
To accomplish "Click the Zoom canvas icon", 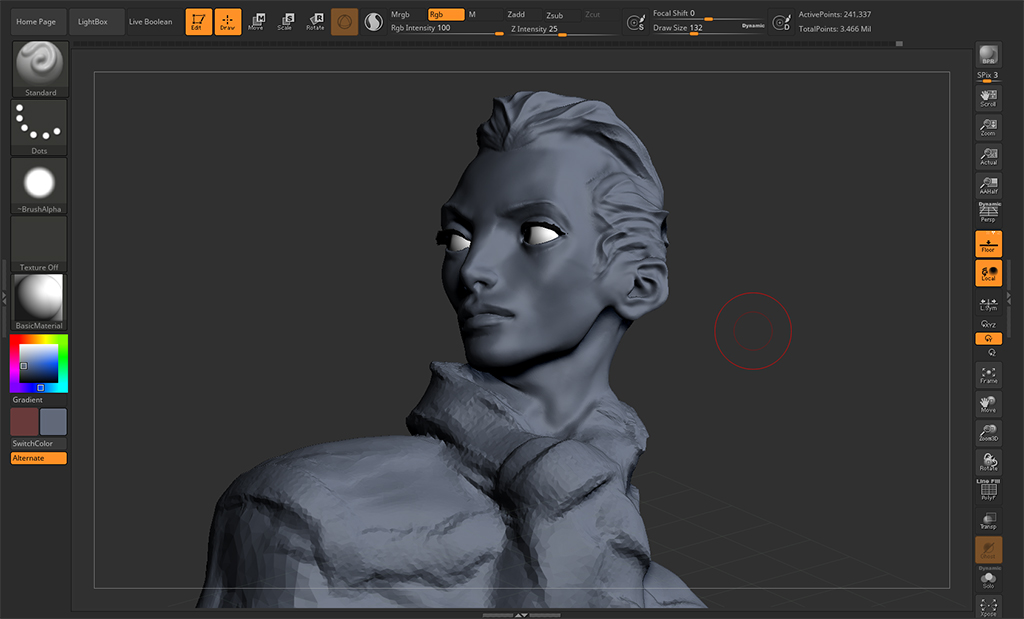I will click(988, 127).
